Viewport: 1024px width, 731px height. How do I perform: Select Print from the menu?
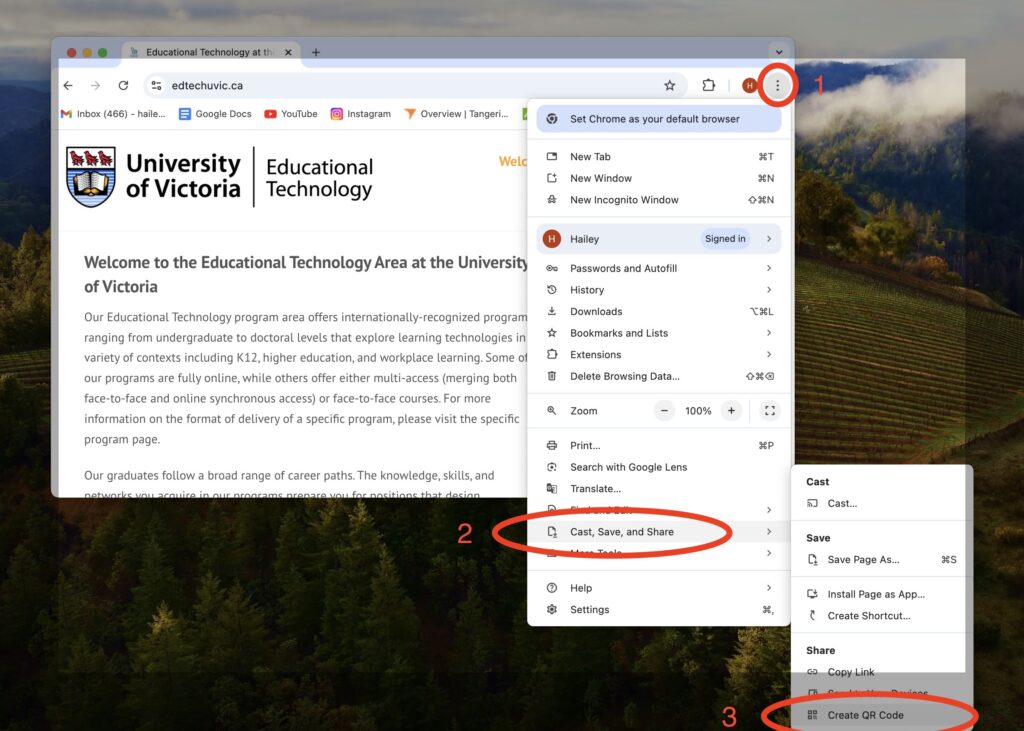pos(658,446)
